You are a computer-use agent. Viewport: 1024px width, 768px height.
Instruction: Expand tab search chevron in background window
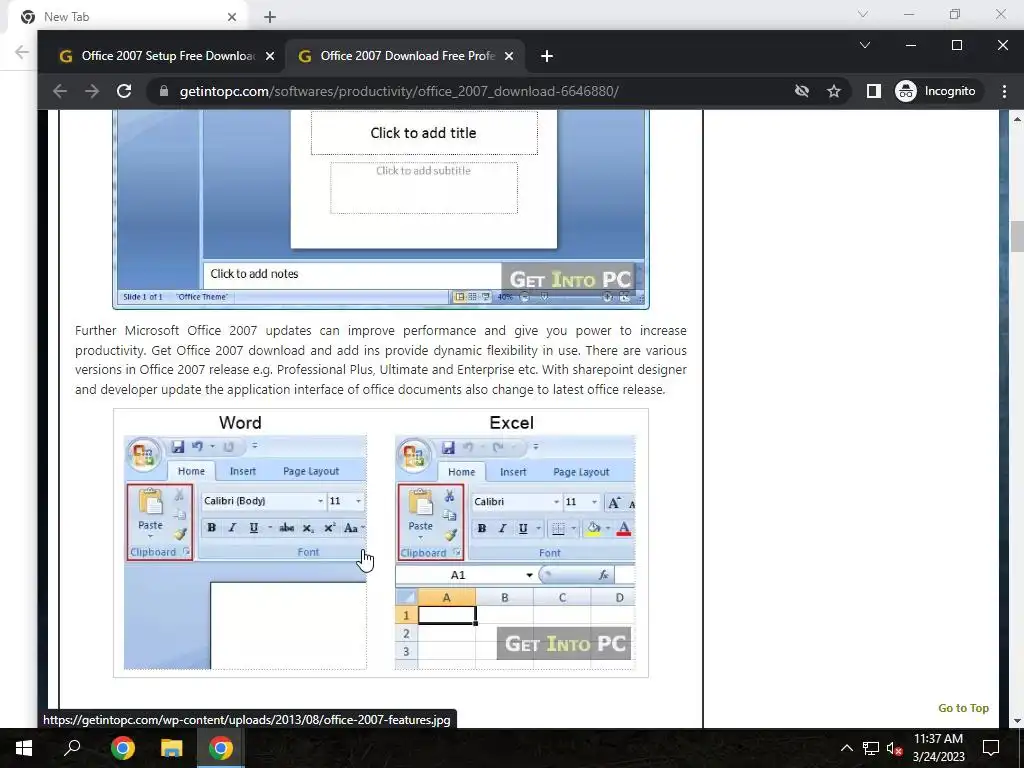[863, 14]
